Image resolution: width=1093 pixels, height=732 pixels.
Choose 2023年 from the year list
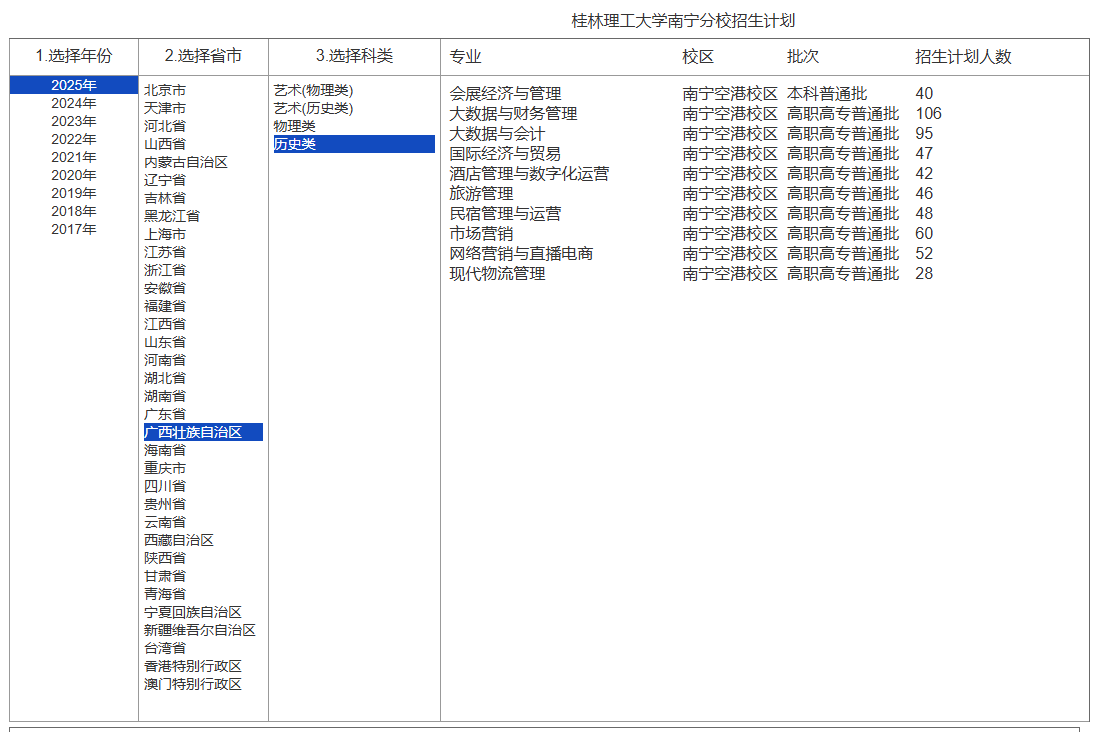pos(74,121)
